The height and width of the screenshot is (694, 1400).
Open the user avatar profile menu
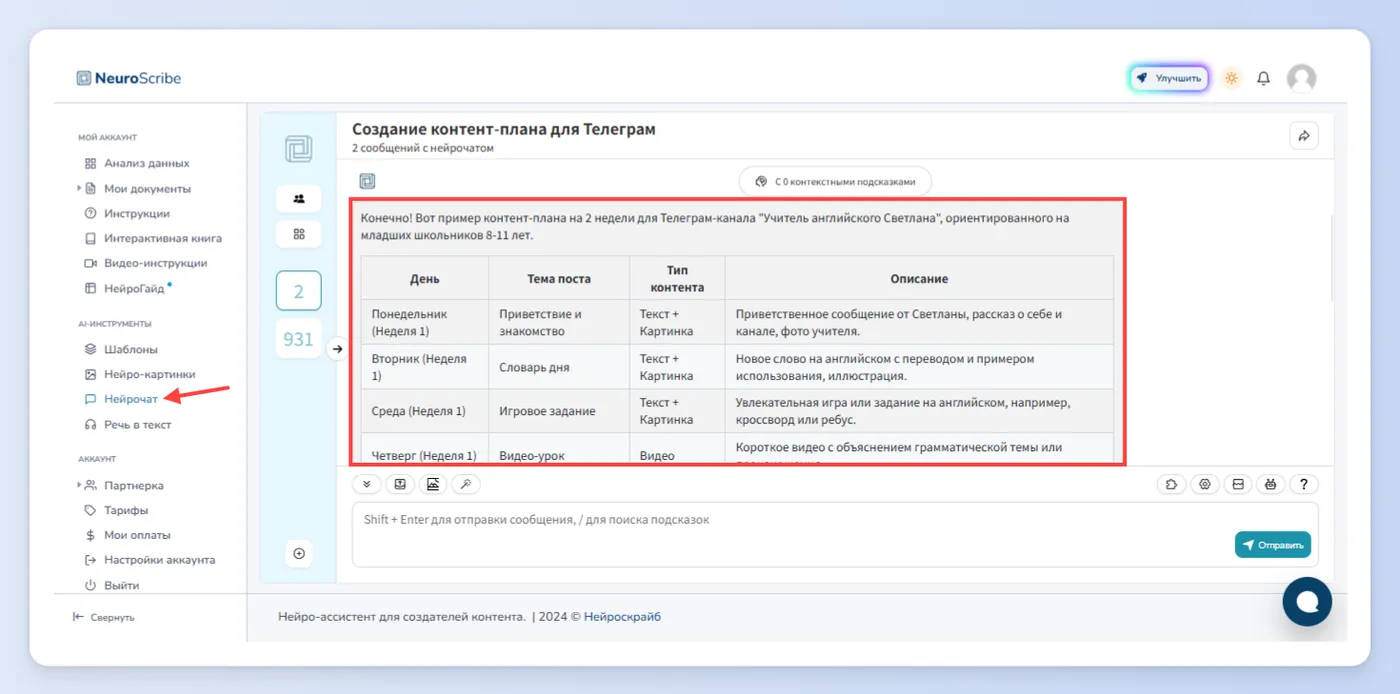1301,78
